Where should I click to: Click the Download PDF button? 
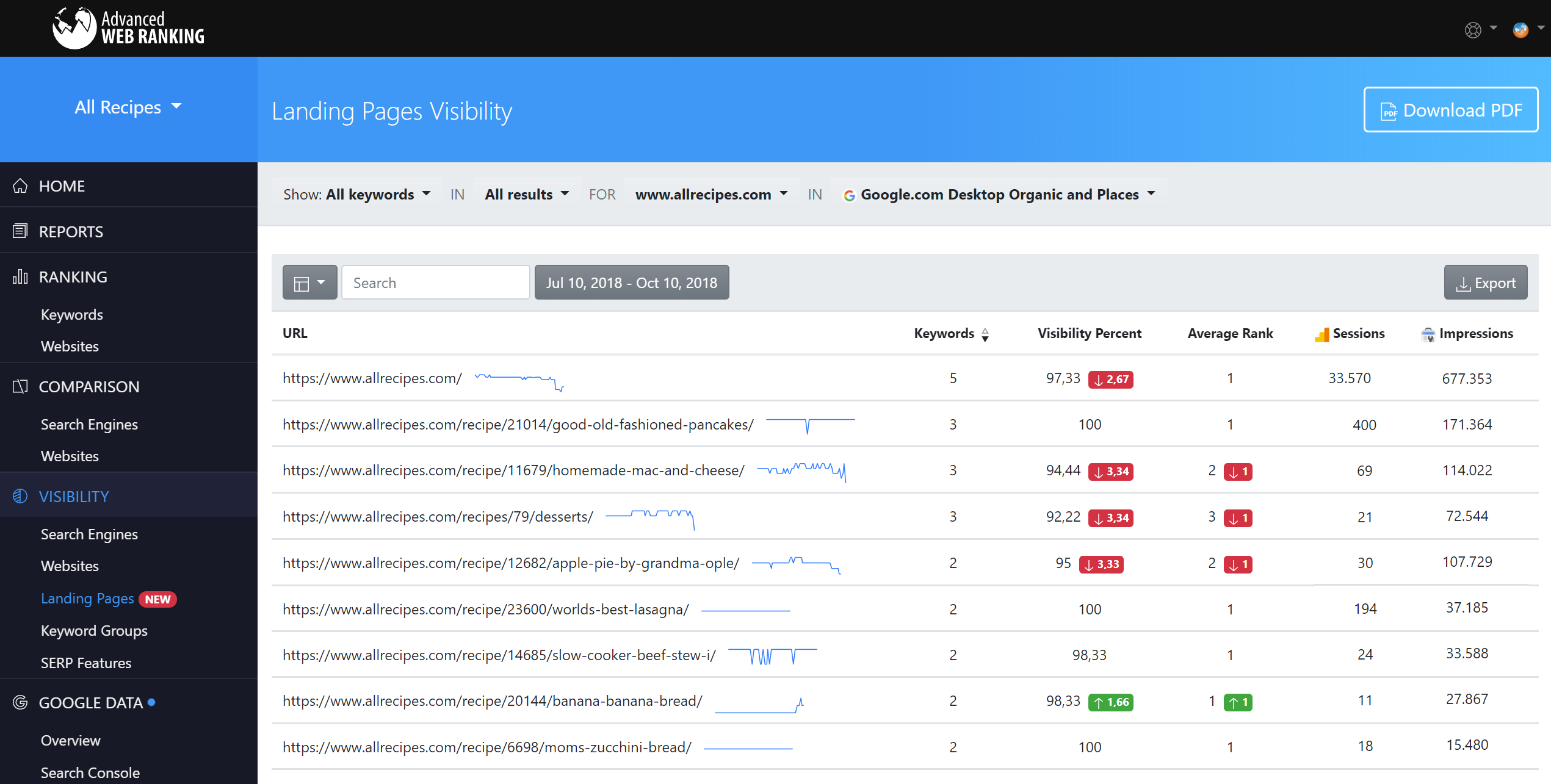pos(1450,110)
